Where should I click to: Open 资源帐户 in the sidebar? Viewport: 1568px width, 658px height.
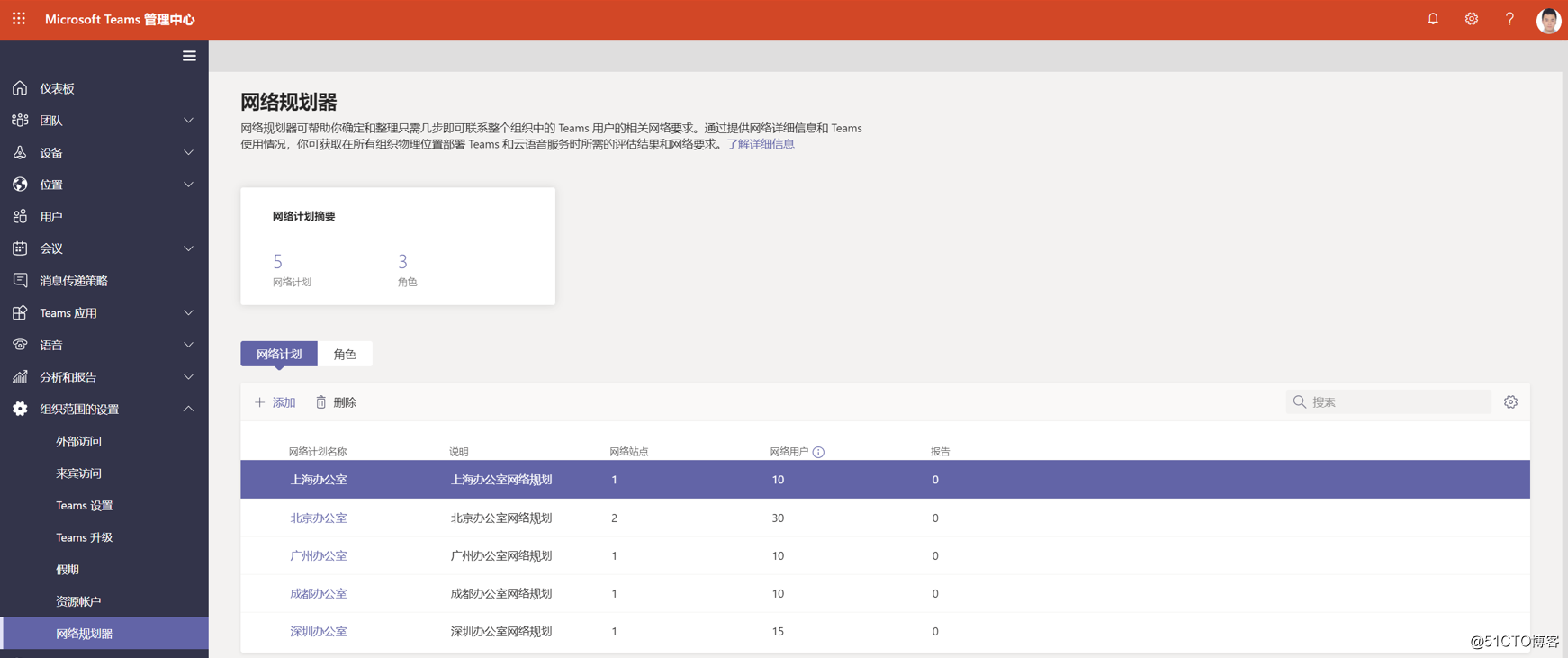[x=78, y=601]
